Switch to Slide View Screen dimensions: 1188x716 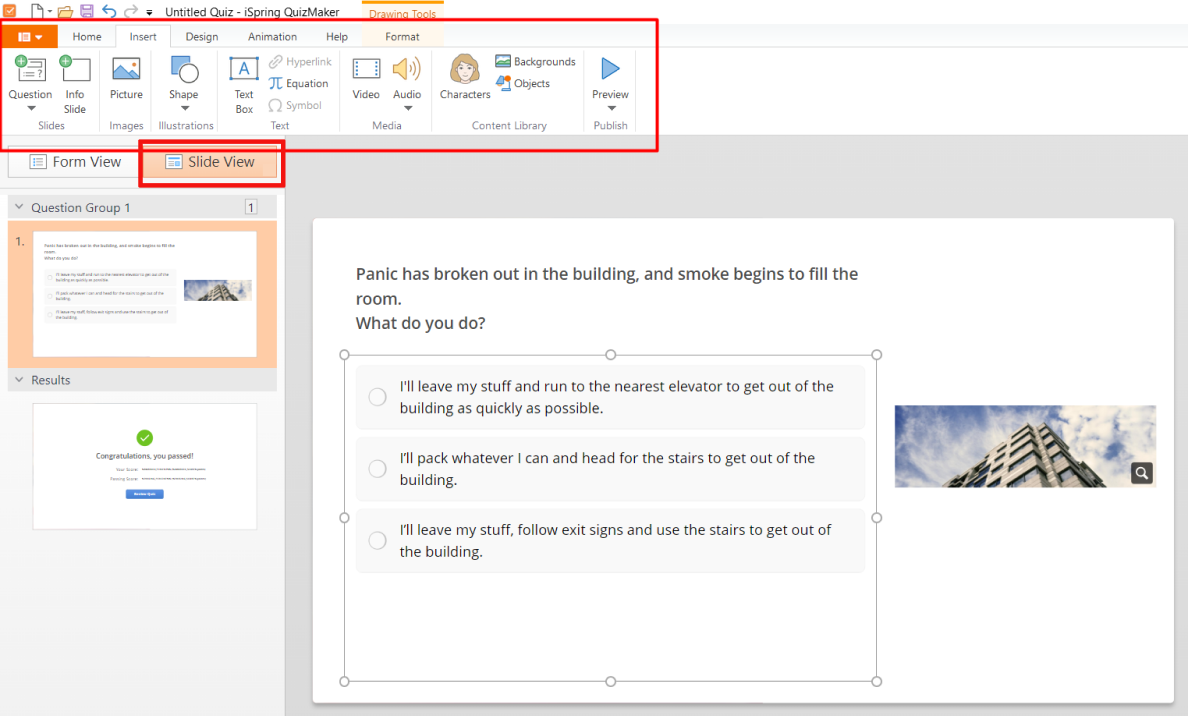click(210, 161)
